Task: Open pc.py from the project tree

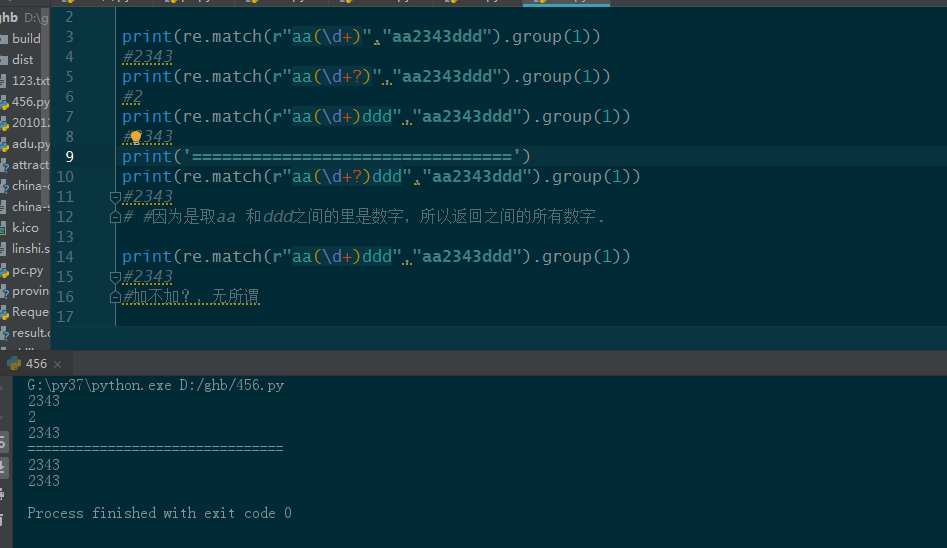Action: [x=26, y=270]
